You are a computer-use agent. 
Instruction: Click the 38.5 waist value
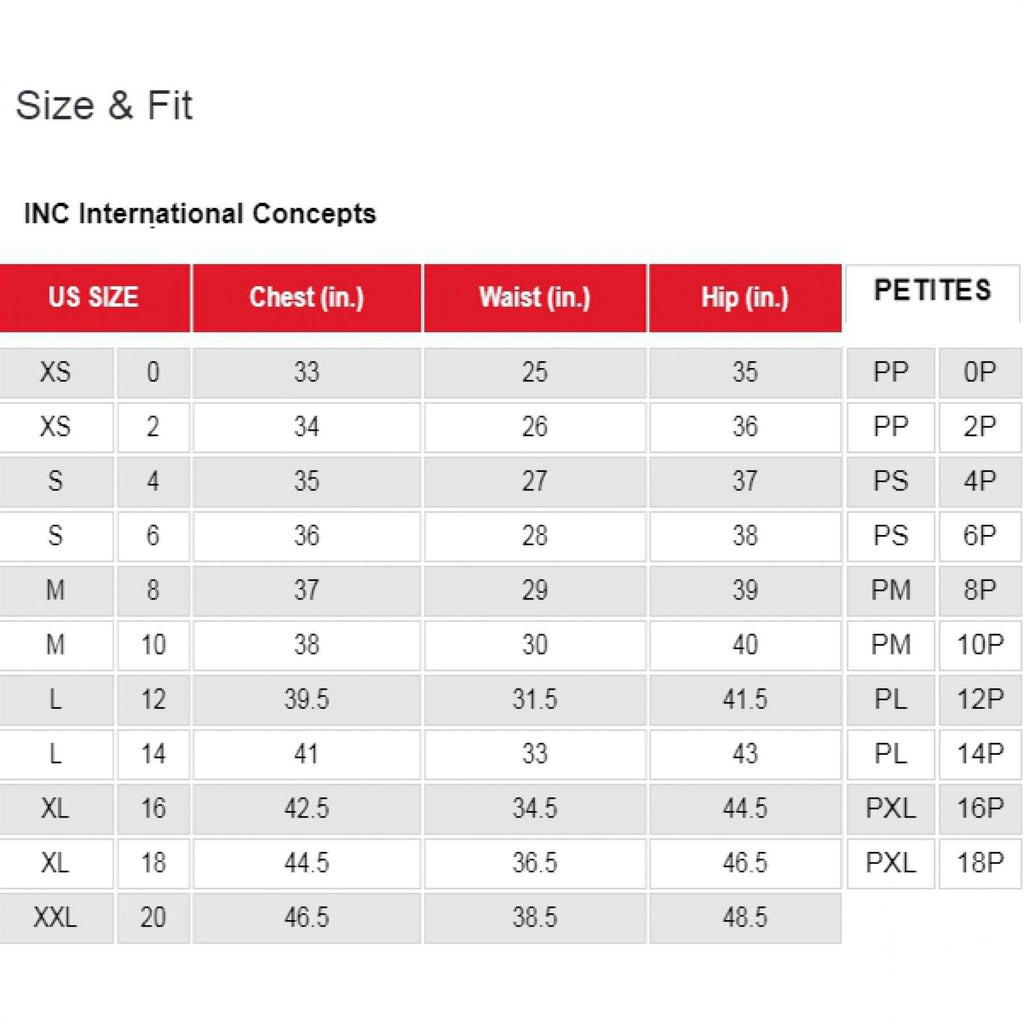click(535, 917)
